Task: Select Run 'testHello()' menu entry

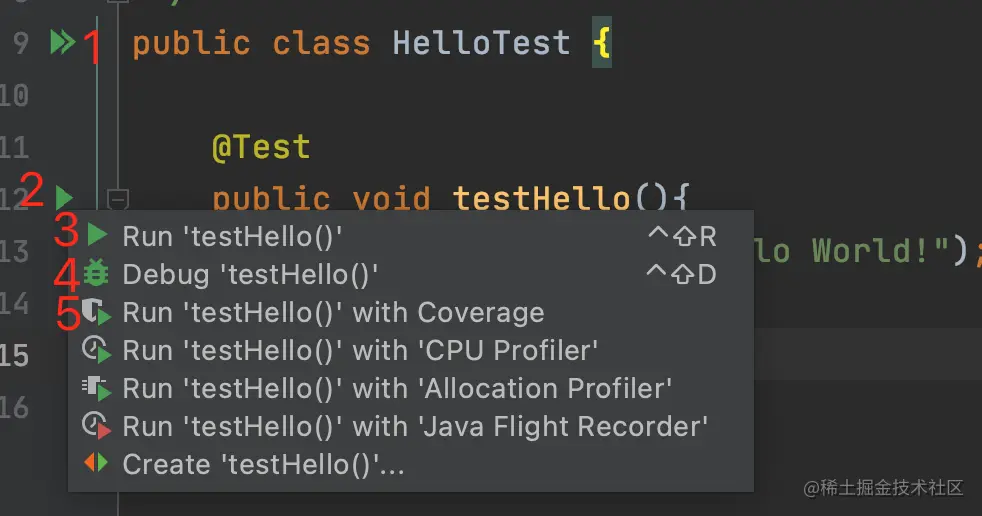Action: pyautogui.click(x=411, y=236)
